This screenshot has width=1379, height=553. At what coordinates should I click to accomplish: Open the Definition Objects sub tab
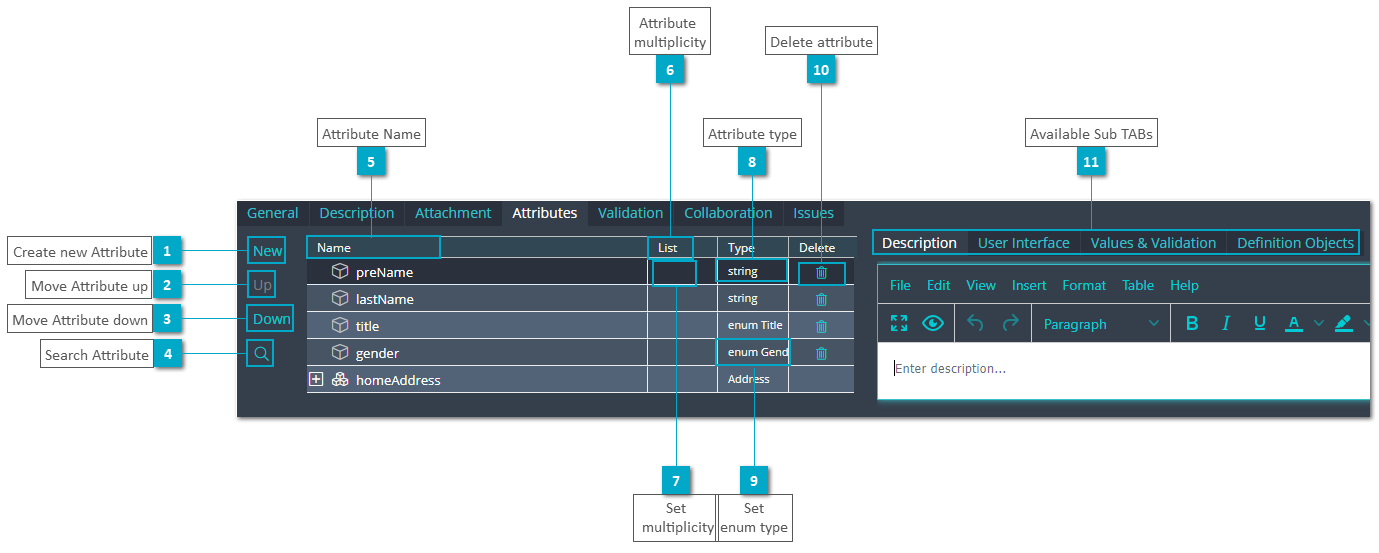click(x=1295, y=243)
